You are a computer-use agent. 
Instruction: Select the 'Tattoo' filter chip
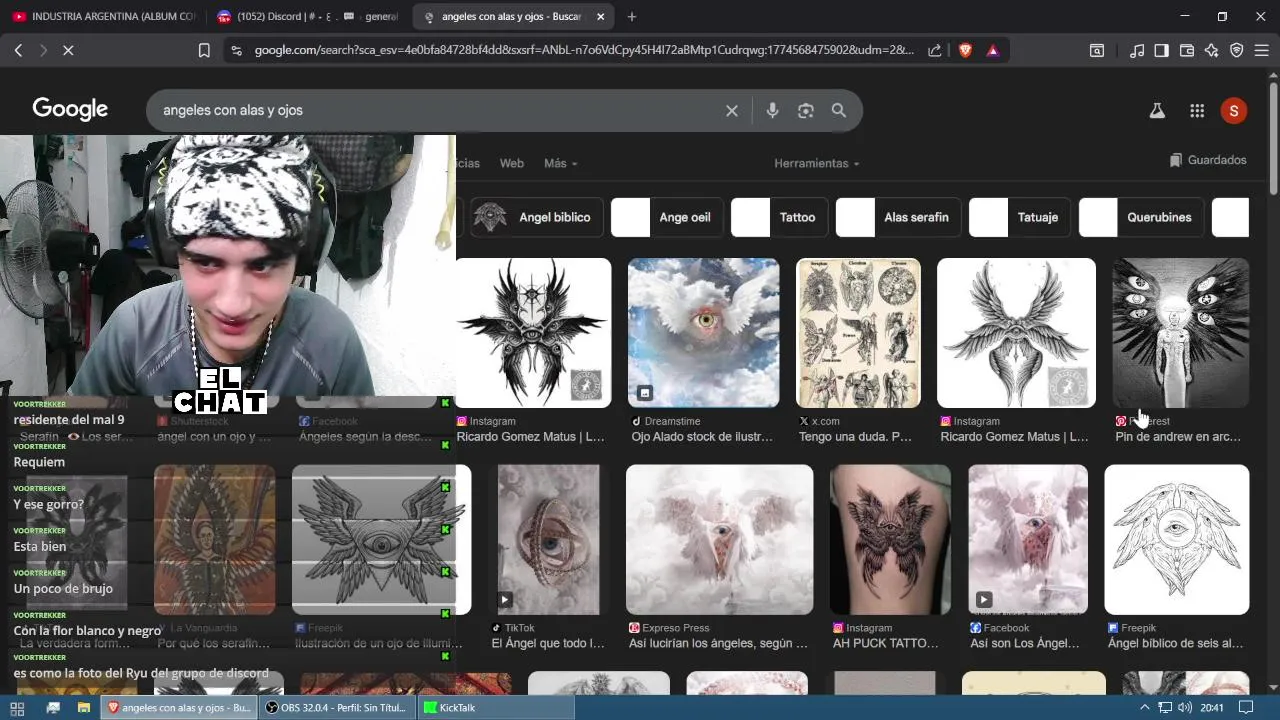[779, 217]
